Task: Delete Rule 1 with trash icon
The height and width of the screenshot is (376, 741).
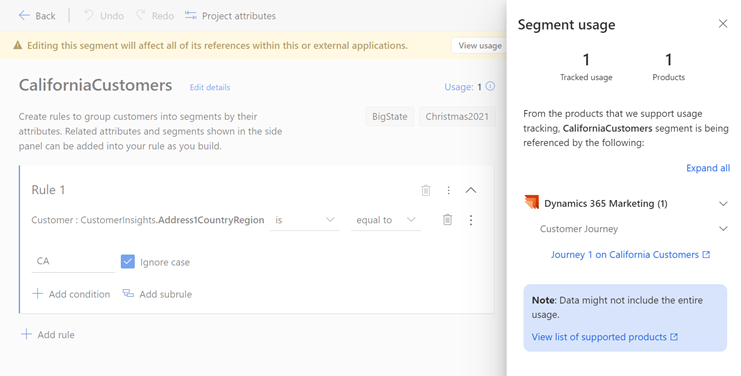Action: tap(426, 190)
